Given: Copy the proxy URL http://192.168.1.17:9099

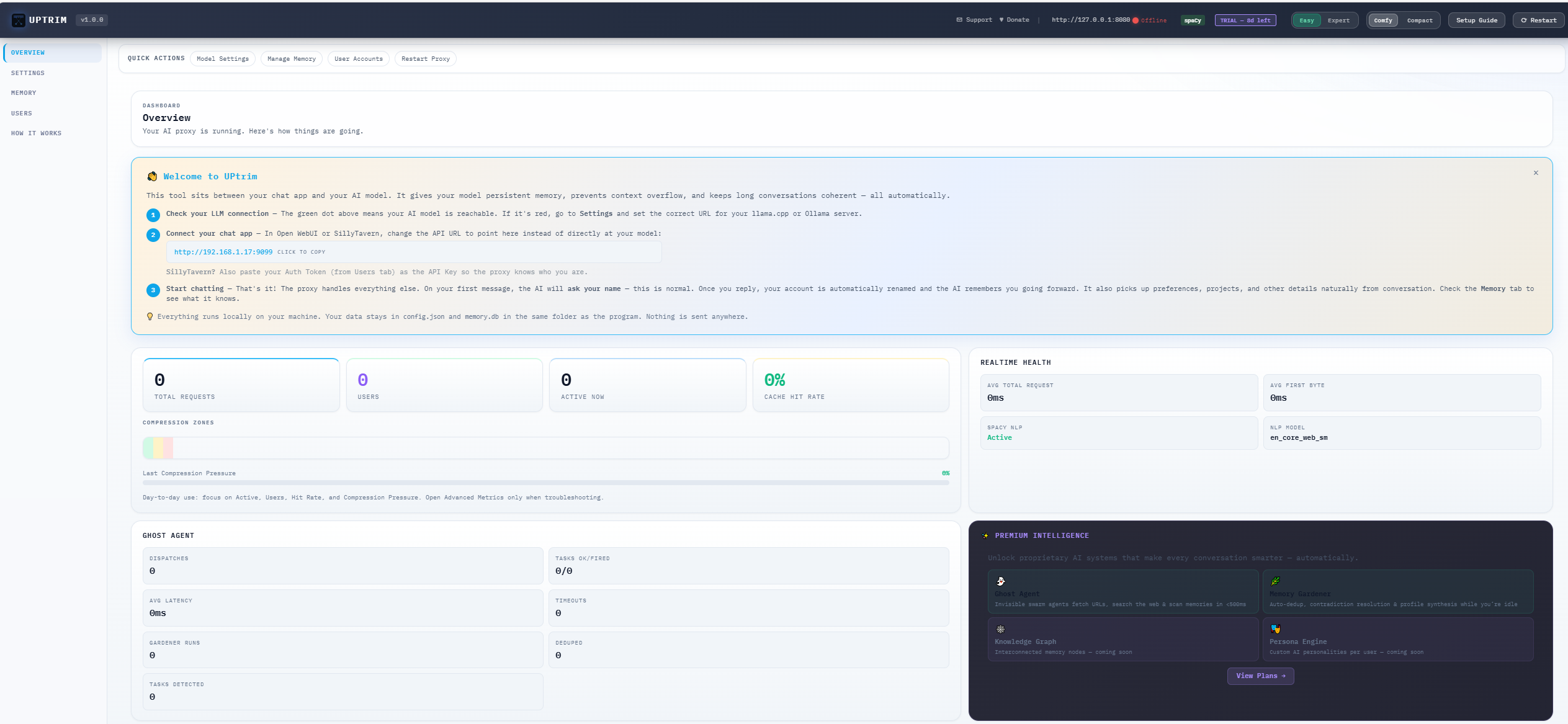Looking at the screenshot, I should coord(223,252).
